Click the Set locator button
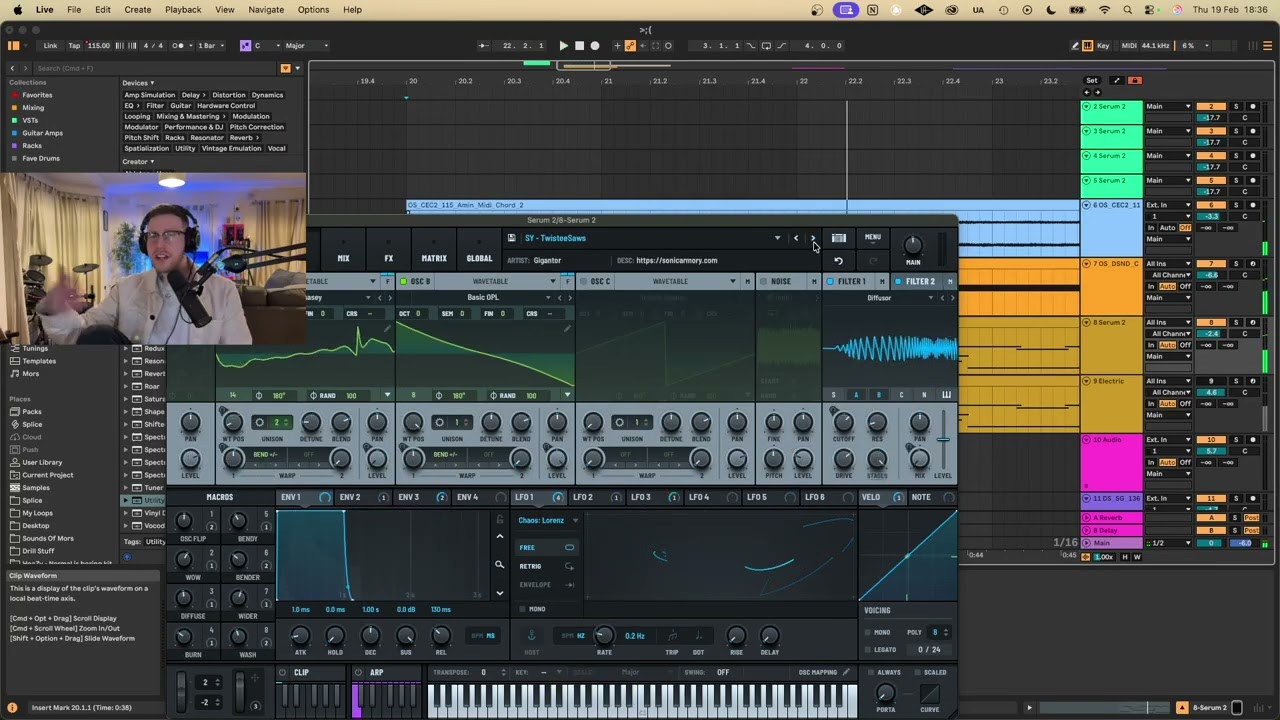Viewport: 1280px width, 720px height. click(1092, 80)
